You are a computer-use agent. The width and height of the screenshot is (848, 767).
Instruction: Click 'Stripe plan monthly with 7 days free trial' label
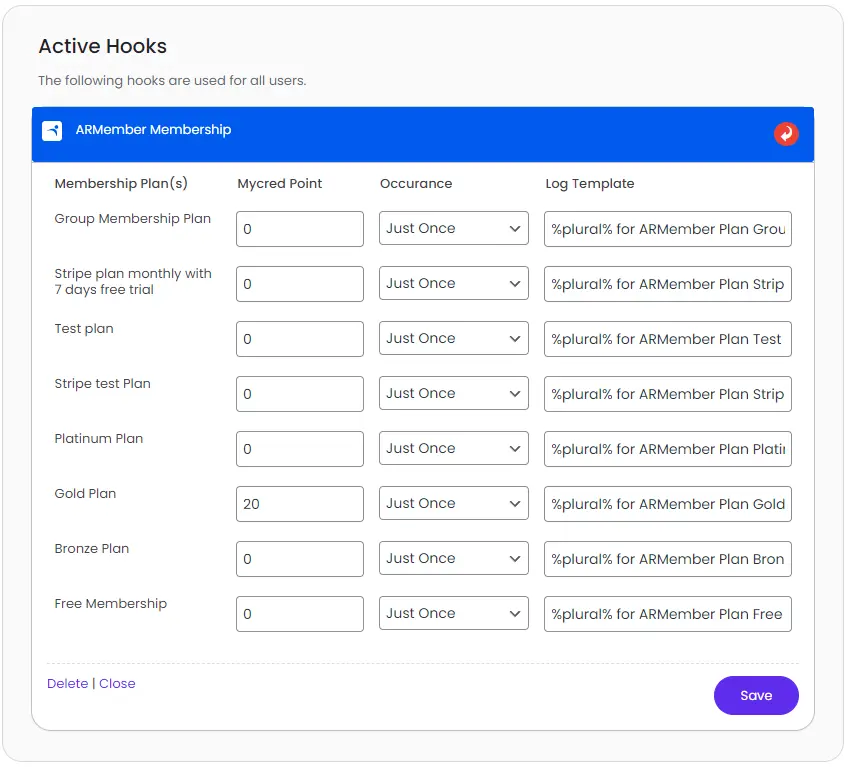click(133, 282)
